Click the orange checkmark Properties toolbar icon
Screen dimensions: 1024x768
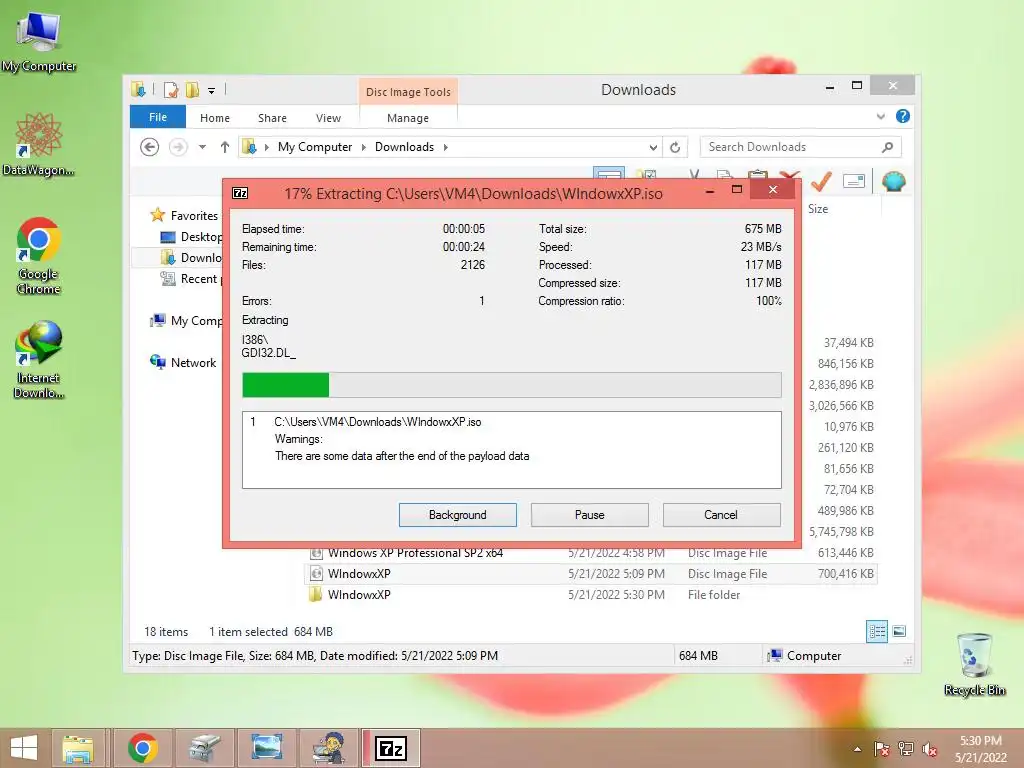tap(821, 181)
